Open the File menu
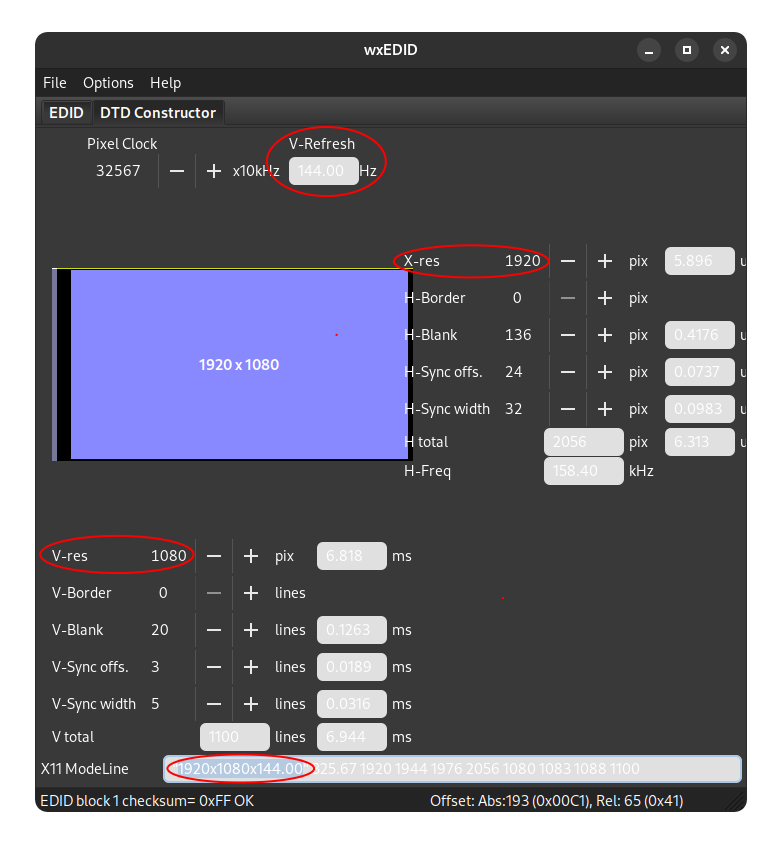 (x=55, y=83)
